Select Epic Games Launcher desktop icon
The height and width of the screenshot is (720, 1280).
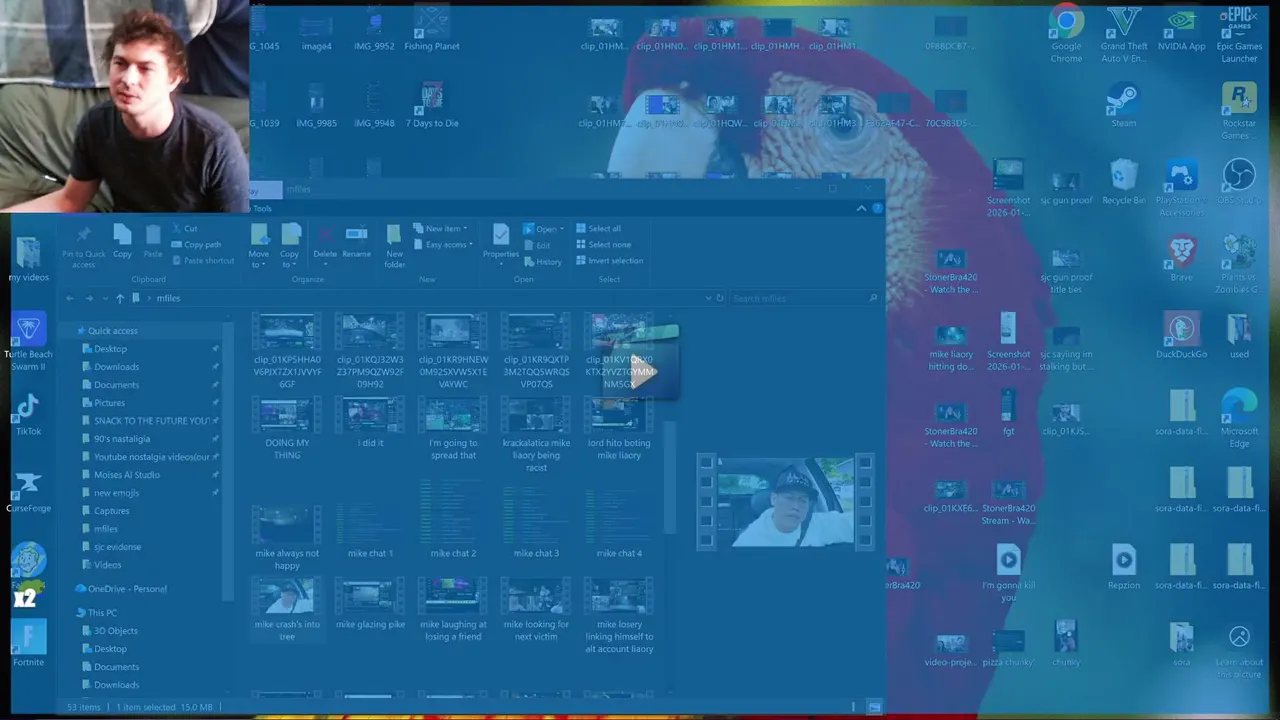(x=1239, y=35)
